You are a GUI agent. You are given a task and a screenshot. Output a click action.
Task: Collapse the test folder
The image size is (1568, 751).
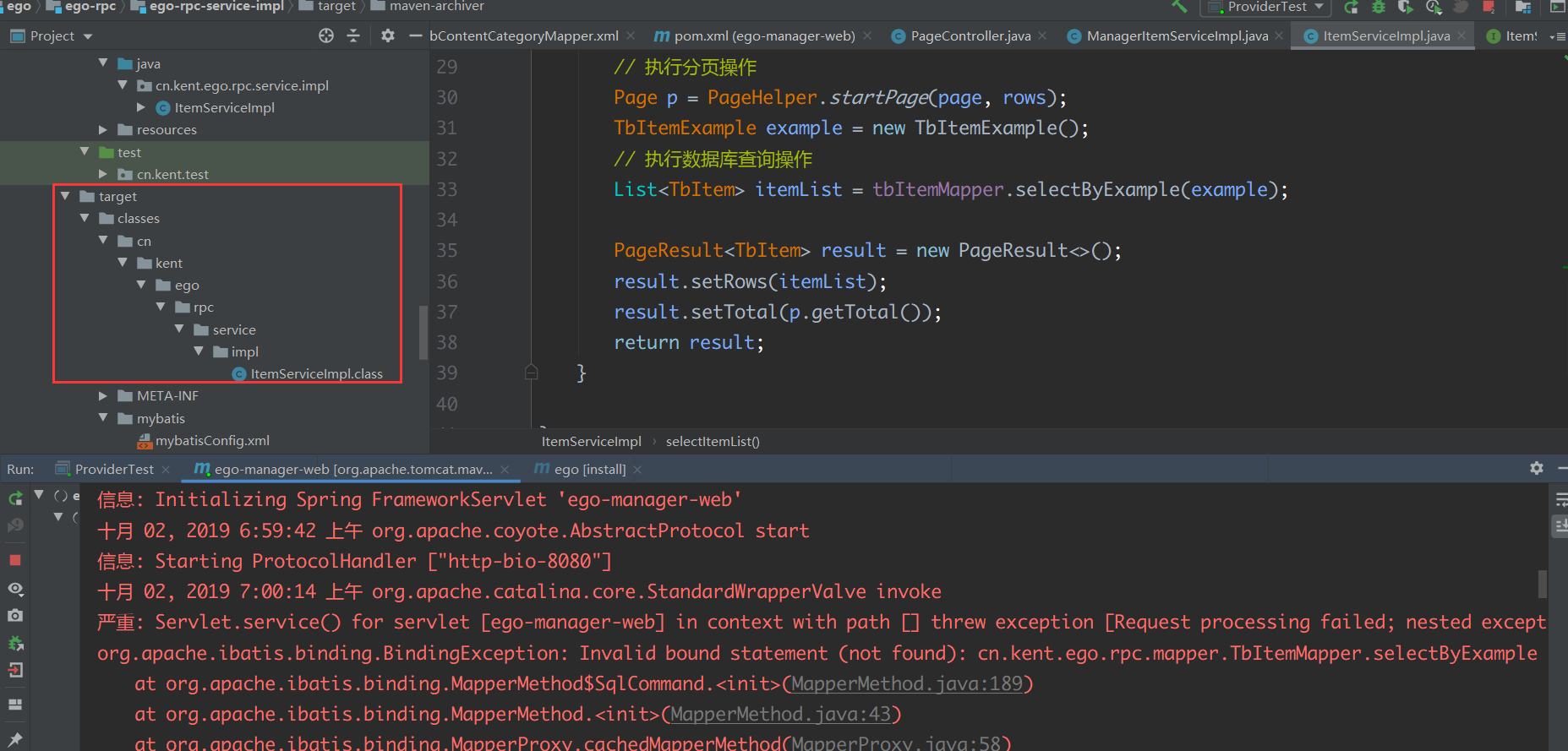tap(84, 152)
